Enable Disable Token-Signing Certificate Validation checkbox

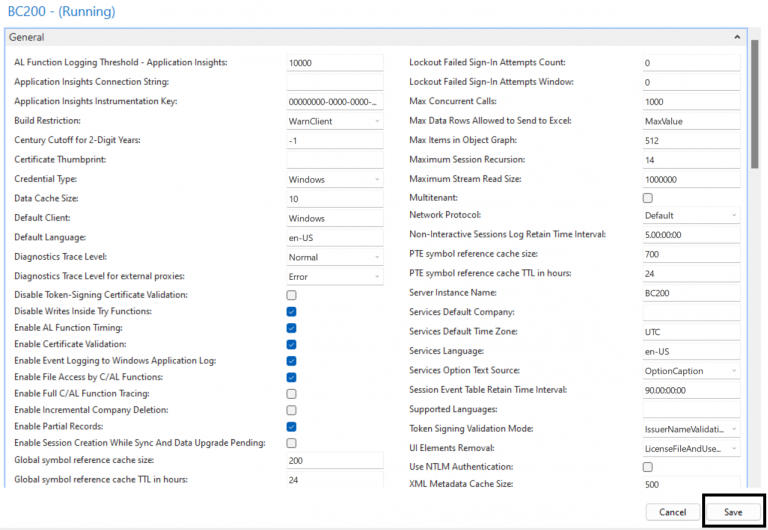coord(292,296)
